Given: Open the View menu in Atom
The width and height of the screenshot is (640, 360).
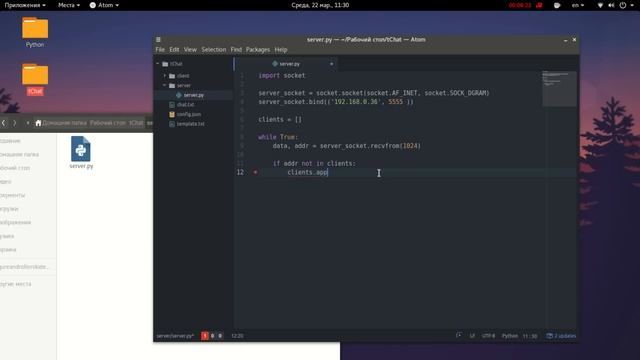Looking at the screenshot, I should pyautogui.click(x=190, y=49).
